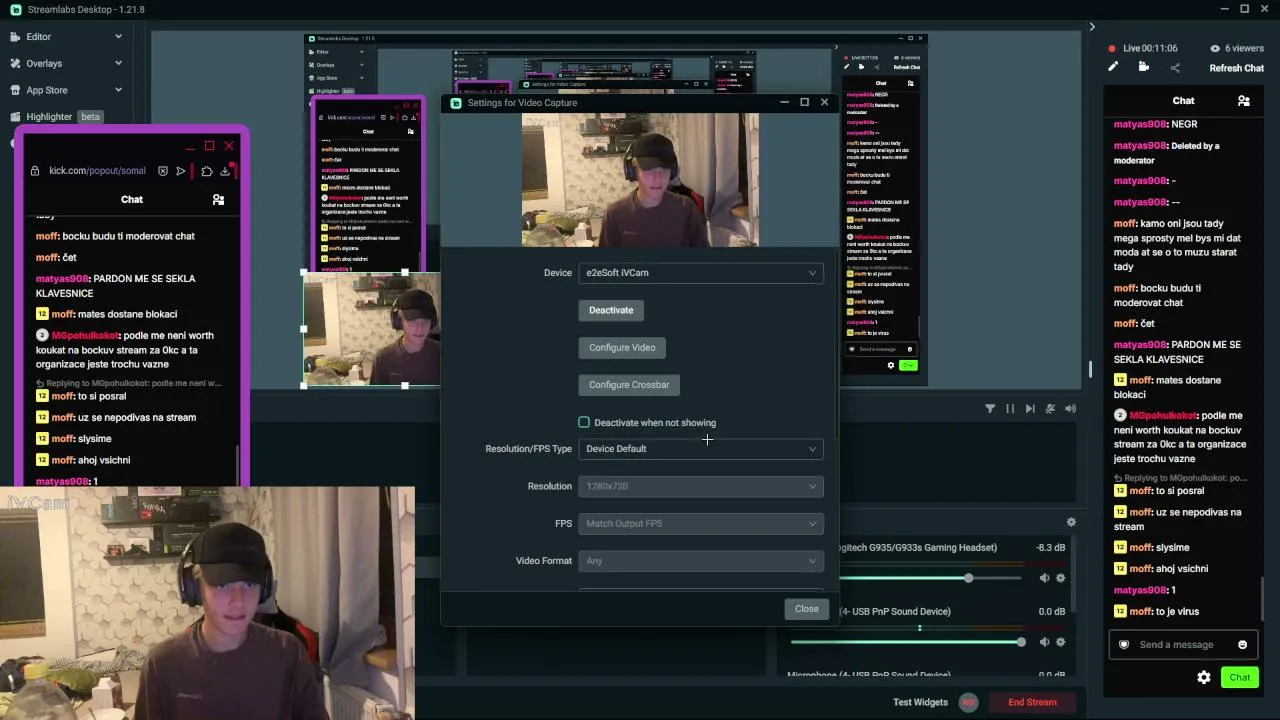Open the user list icon in right chat
The width and height of the screenshot is (1280, 720).
pos(1243,101)
